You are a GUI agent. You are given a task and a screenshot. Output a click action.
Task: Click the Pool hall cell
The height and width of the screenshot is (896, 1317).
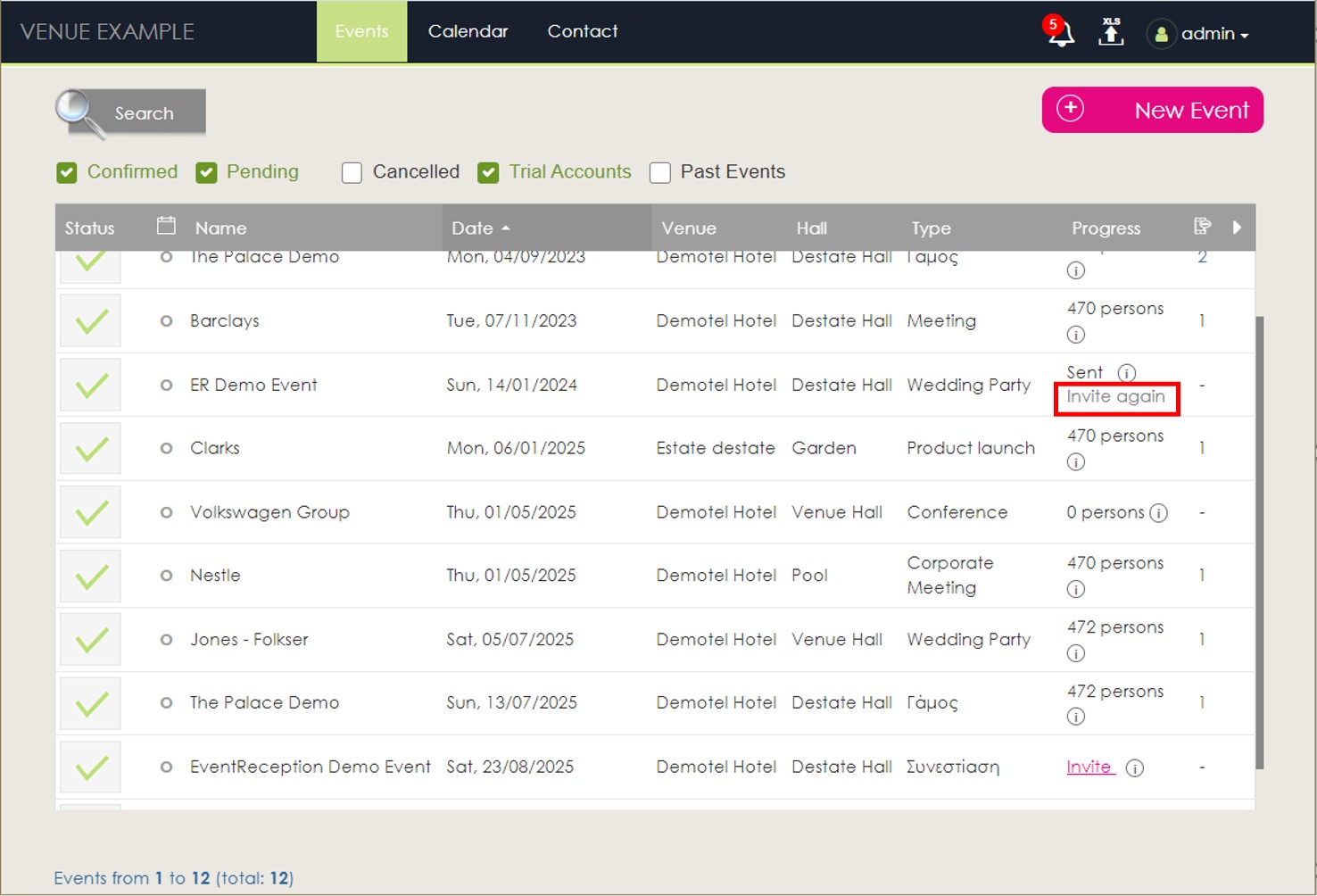[x=809, y=576]
